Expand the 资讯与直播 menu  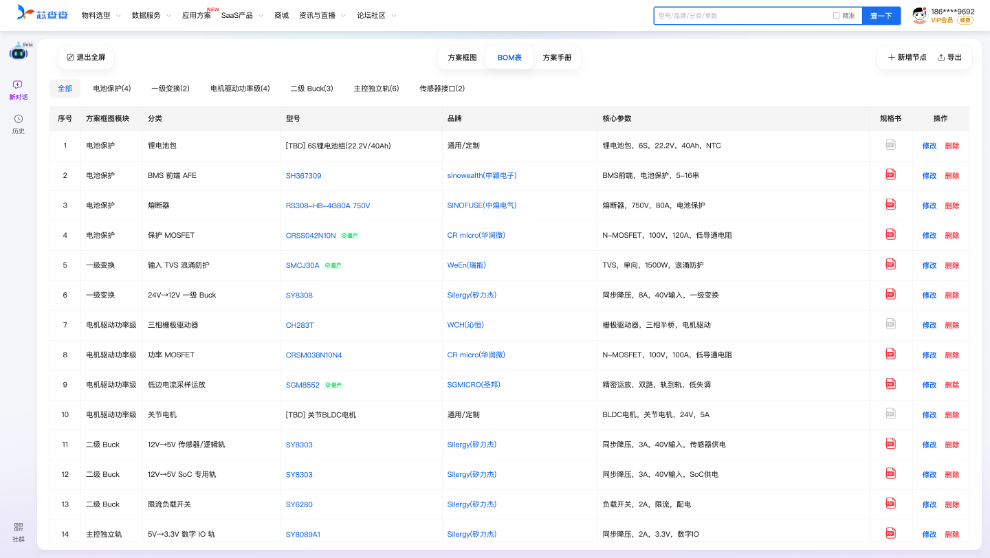[323, 16]
